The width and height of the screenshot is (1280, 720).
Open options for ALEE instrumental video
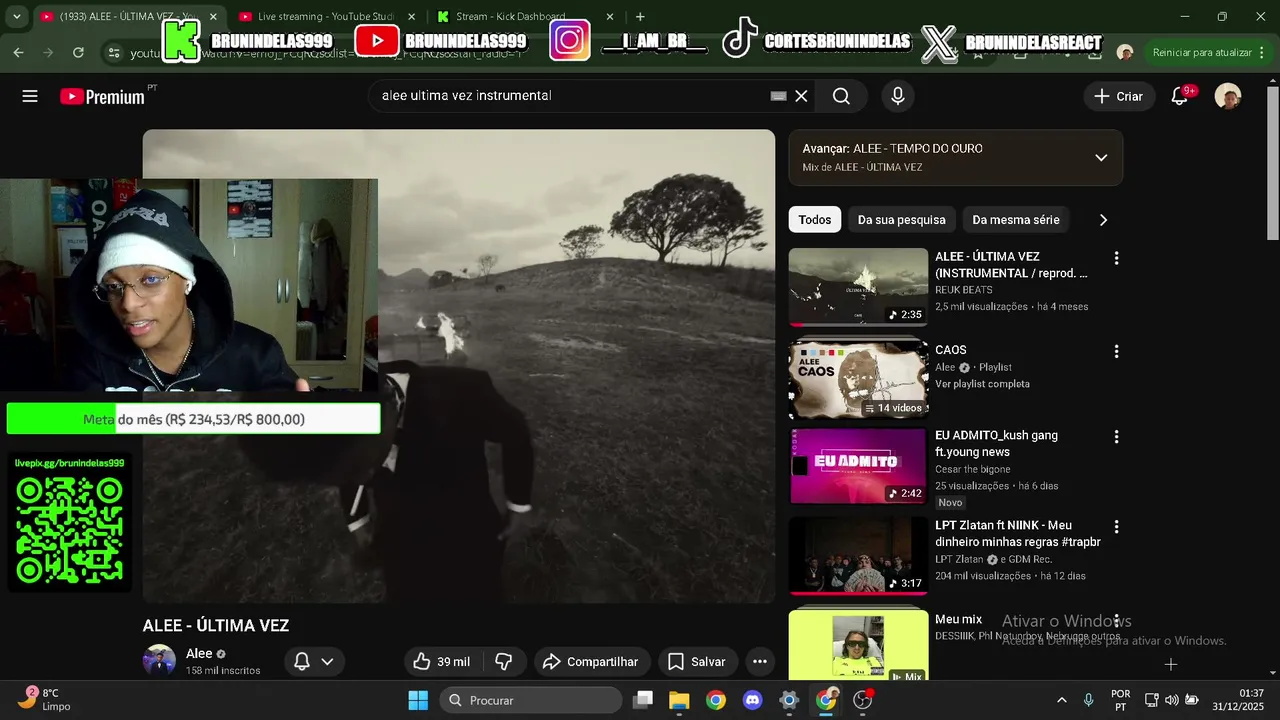1116,258
